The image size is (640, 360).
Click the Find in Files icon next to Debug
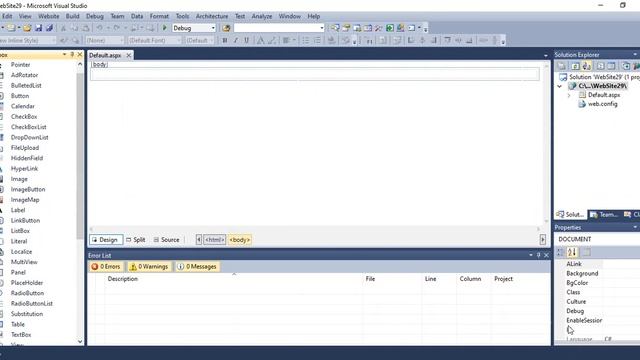226,28
